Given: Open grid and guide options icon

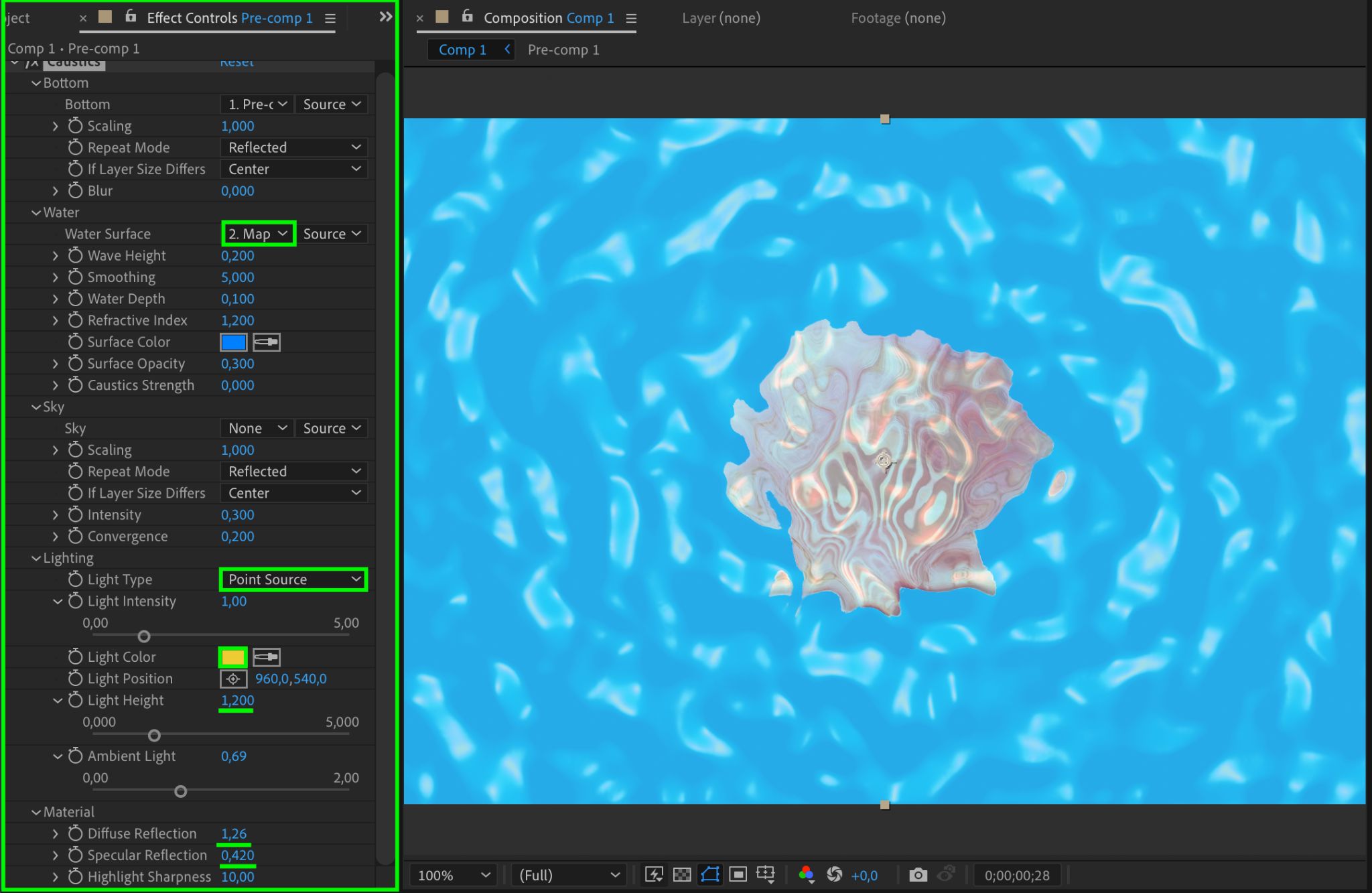Looking at the screenshot, I should [766, 874].
